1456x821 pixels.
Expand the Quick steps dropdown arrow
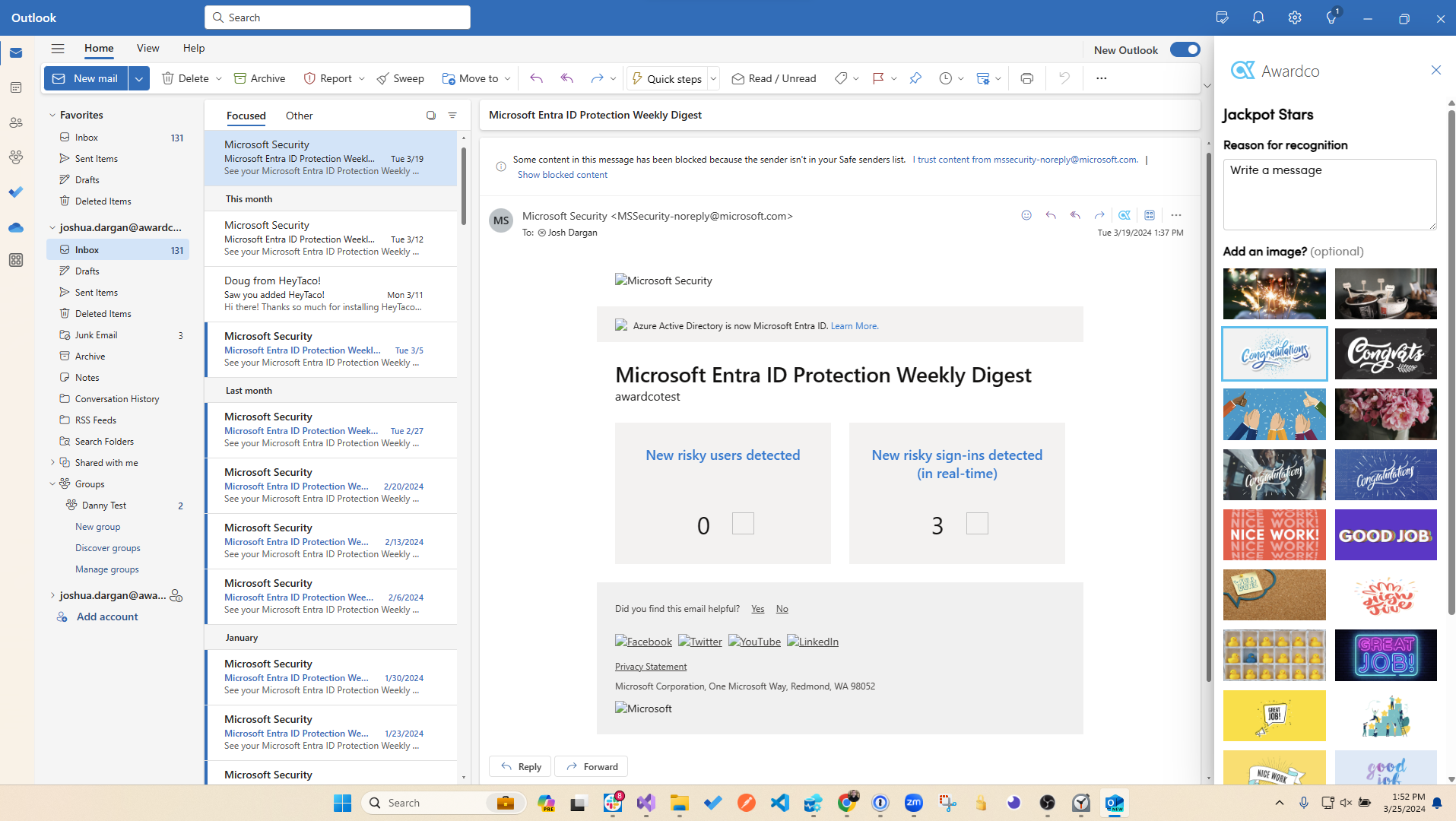[x=713, y=78]
